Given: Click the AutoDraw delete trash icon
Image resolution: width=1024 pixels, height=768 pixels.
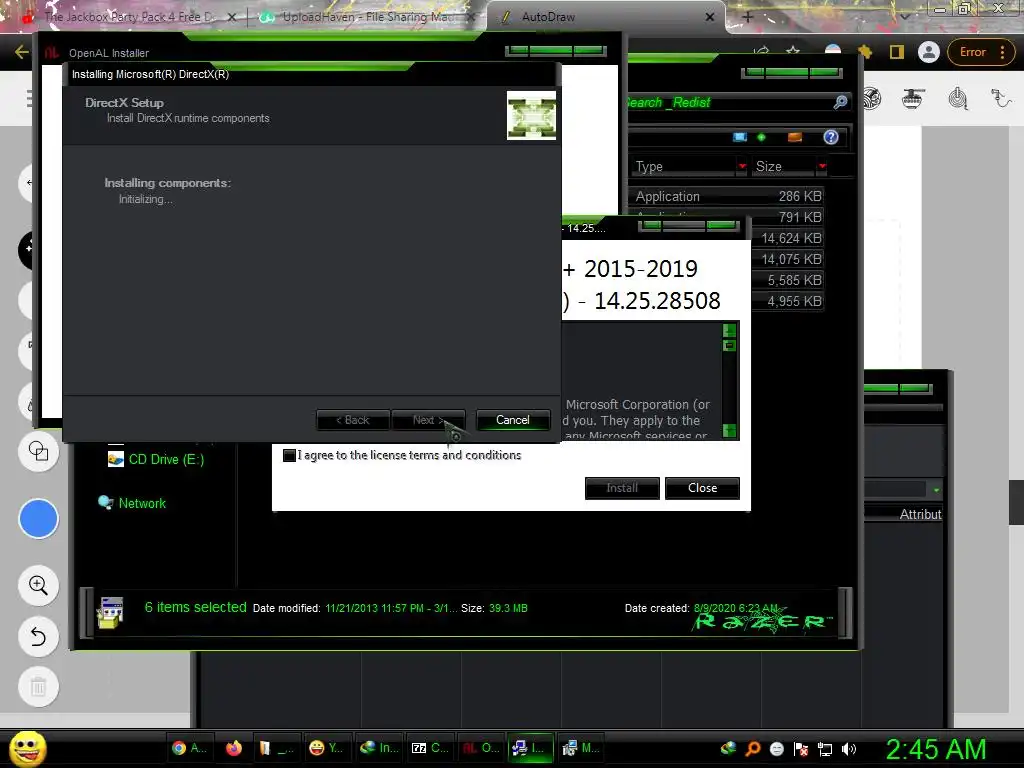Looking at the screenshot, I should (x=39, y=687).
